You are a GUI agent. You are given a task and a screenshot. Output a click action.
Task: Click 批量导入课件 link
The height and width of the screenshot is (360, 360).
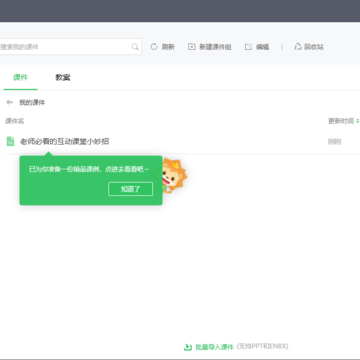click(214, 347)
